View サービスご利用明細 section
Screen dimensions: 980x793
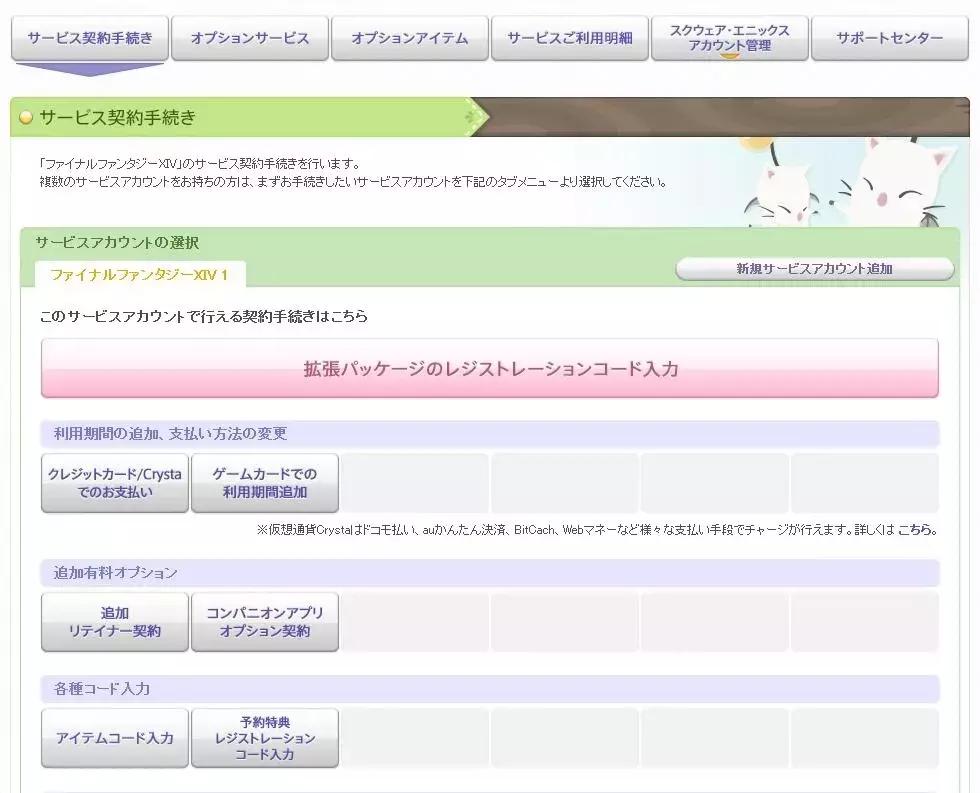(569, 38)
